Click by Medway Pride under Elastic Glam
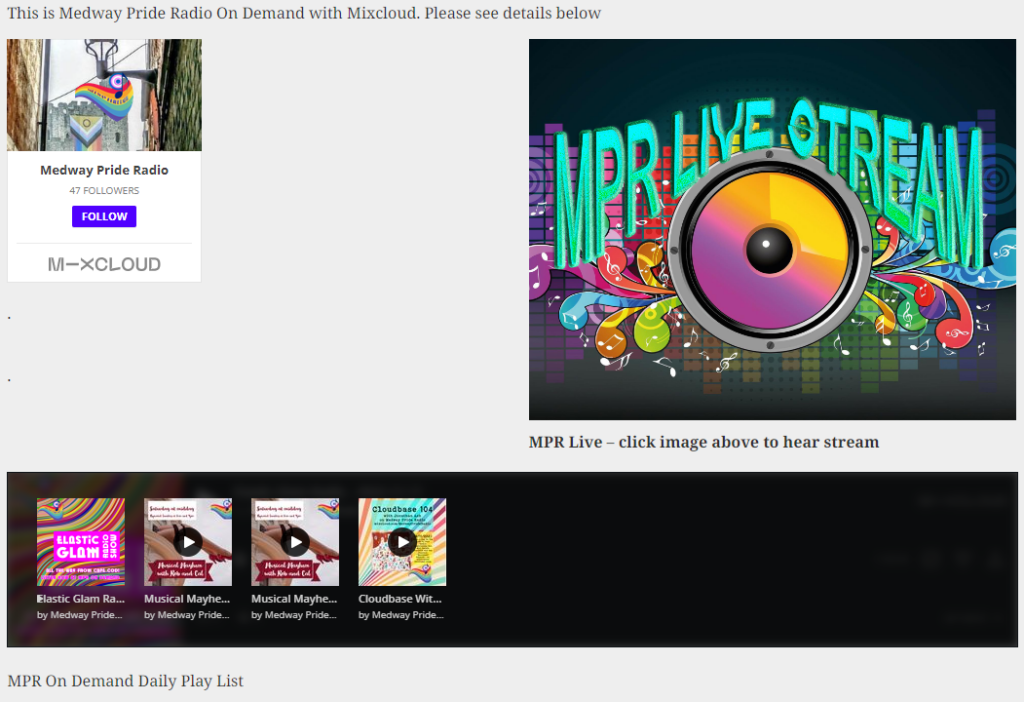 [x=80, y=615]
